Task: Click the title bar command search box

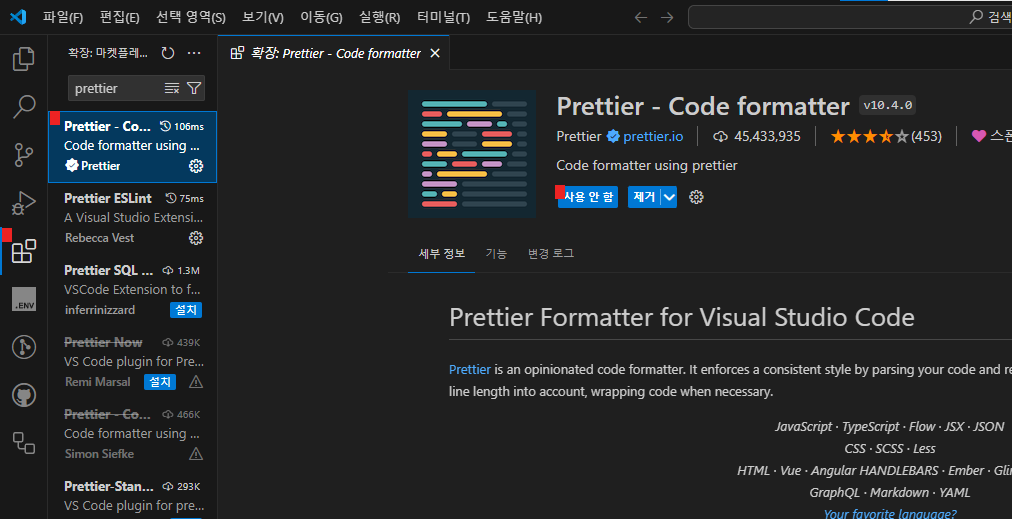Action: [850, 17]
